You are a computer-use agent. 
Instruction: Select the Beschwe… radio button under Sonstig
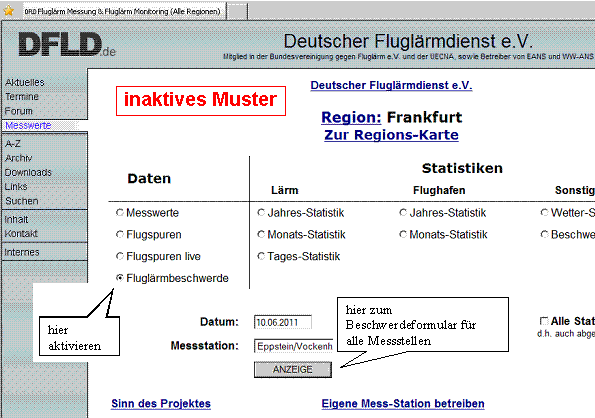coord(544,235)
